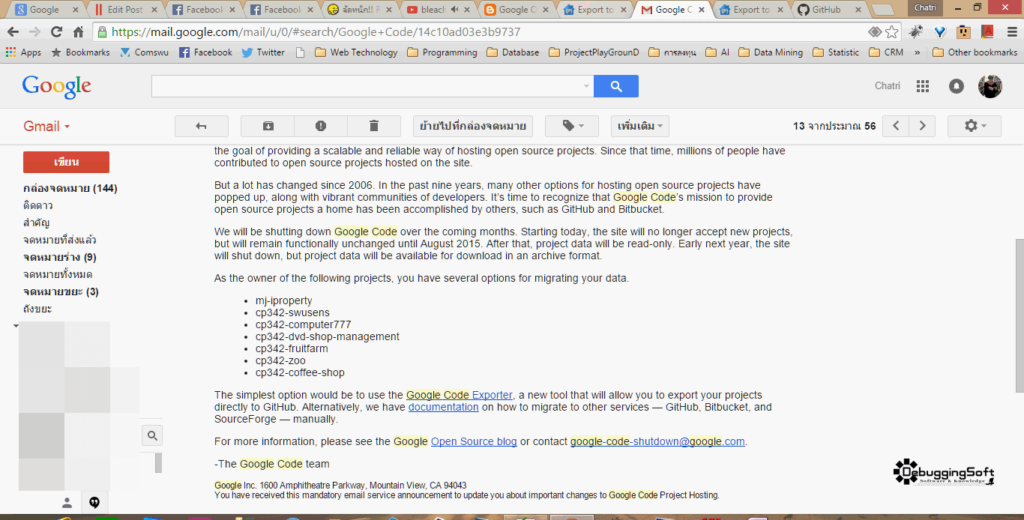Go to the older message arrow
This screenshot has width=1024, height=520.
(922, 126)
